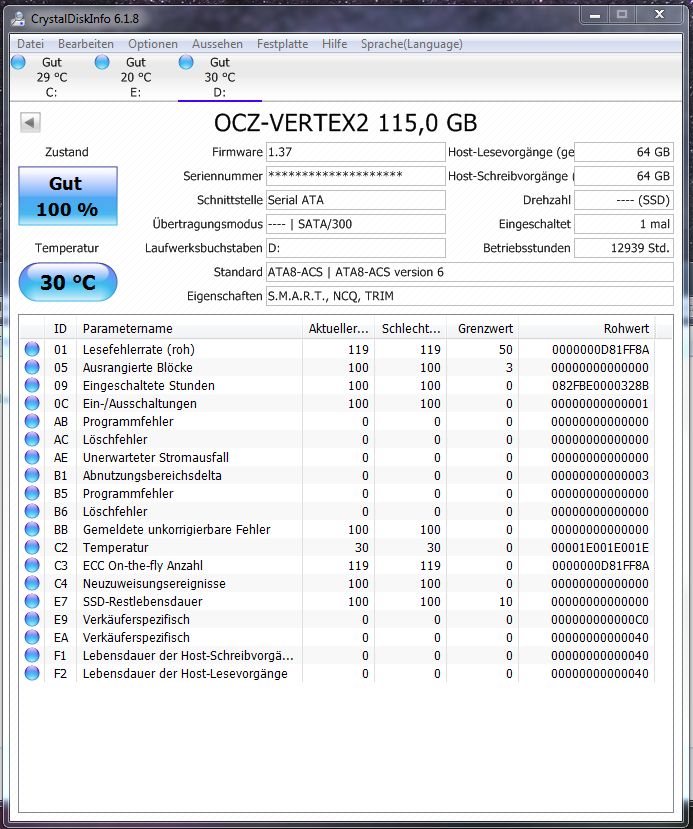Click status orb of F1 Host-Schreibvorgänge row
693x829 pixels.
point(32,656)
